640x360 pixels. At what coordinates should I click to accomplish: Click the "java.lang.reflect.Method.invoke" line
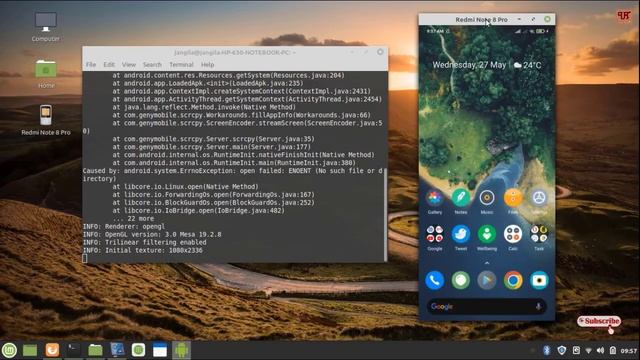pyautogui.click(x=204, y=107)
